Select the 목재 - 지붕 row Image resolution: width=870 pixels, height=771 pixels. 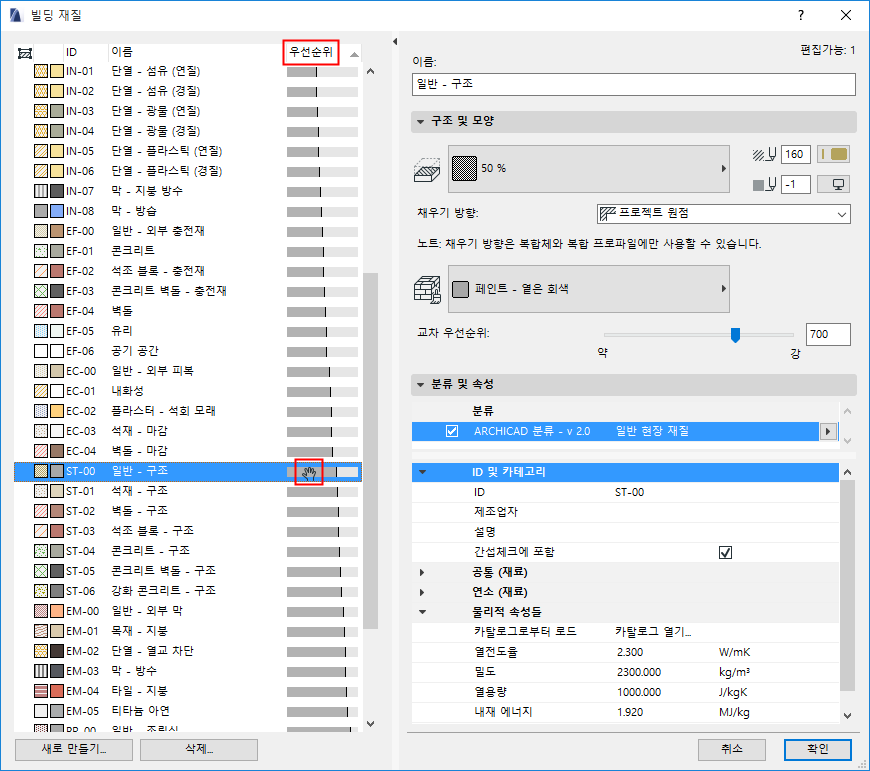[x=188, y=631]
